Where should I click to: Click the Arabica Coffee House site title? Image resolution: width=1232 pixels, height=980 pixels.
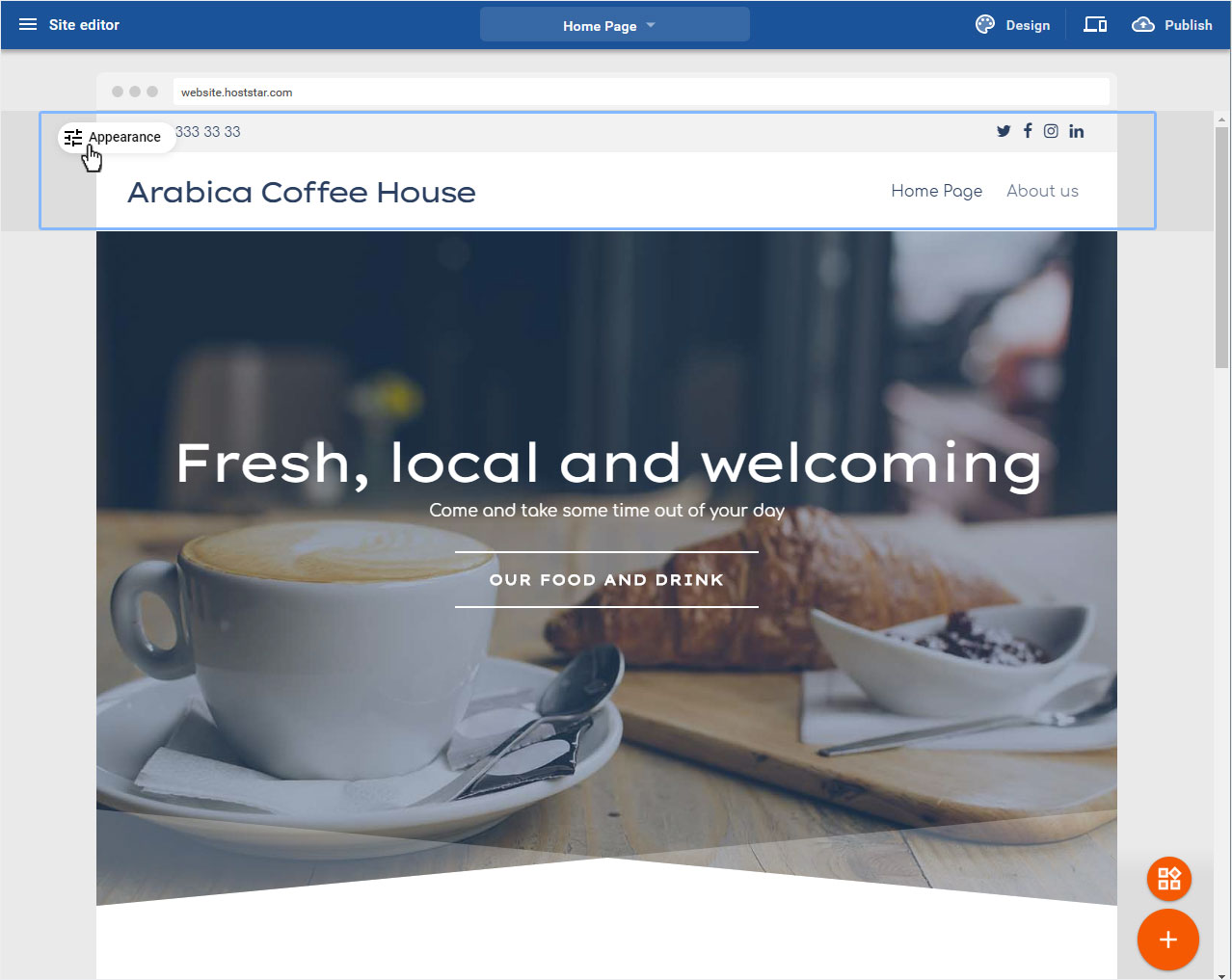click(302, 192)
